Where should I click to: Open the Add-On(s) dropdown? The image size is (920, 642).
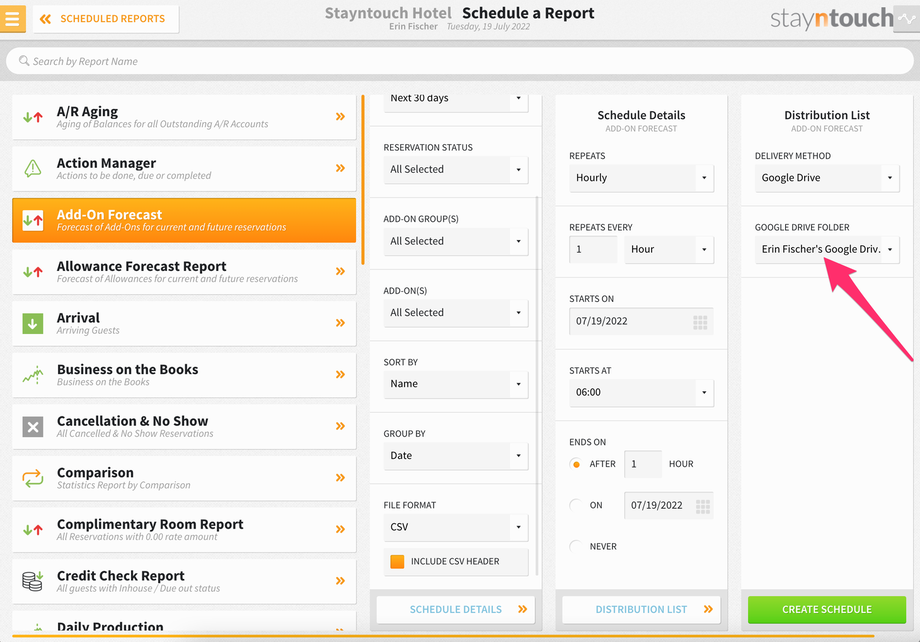(x=456, y=313)
